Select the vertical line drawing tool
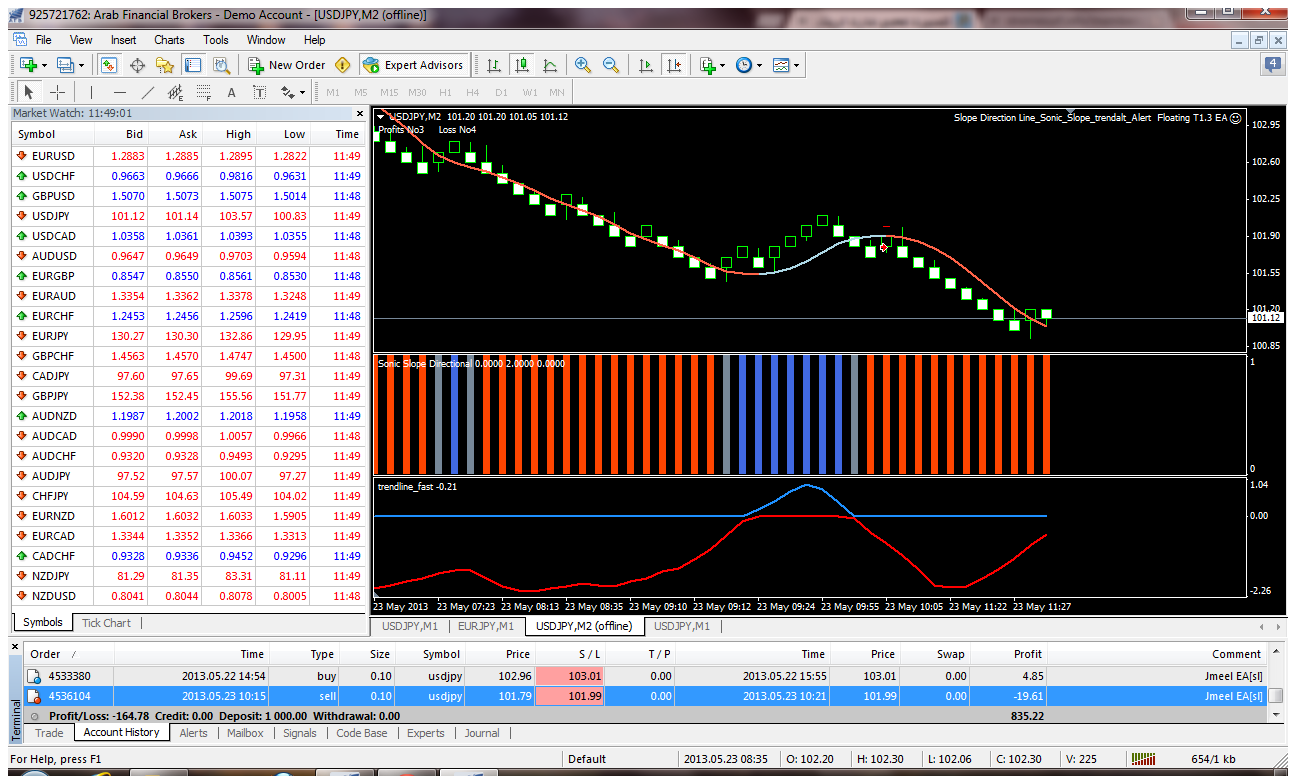 click(x=91, y=92)
